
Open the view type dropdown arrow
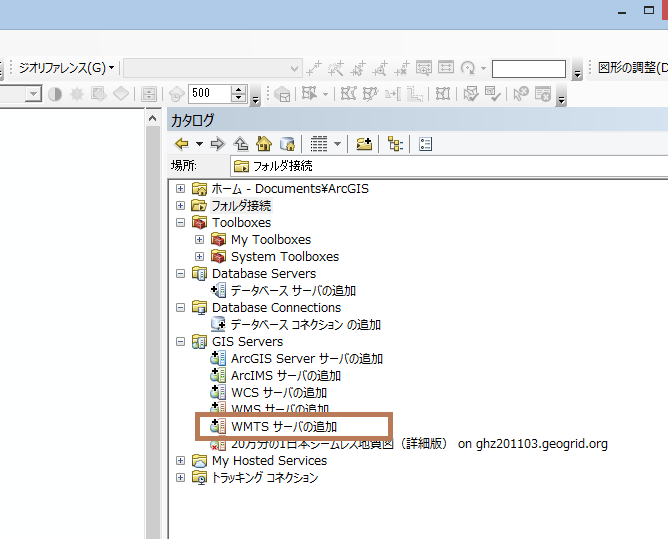337,144
